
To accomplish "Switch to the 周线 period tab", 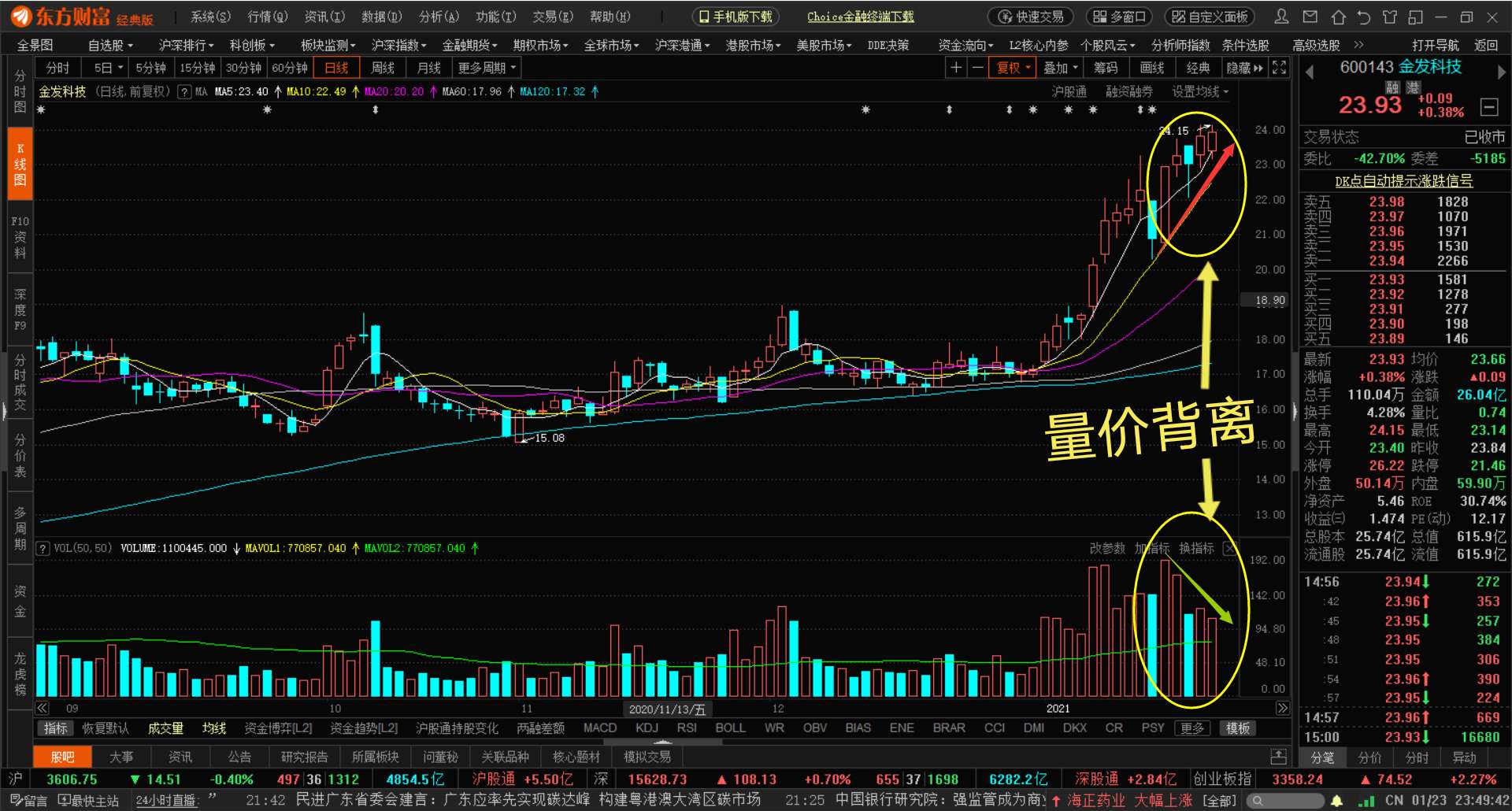I will coord(383,68).
